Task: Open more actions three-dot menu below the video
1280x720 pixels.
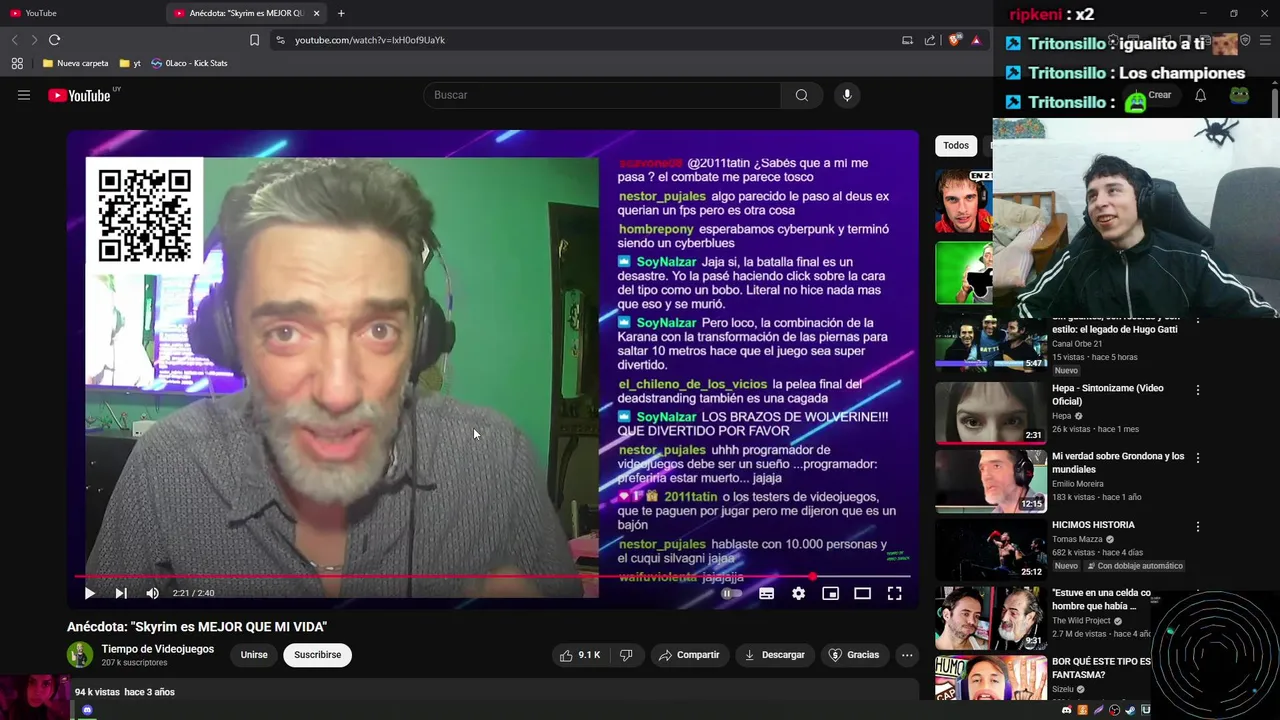Action: pos(907,655)
